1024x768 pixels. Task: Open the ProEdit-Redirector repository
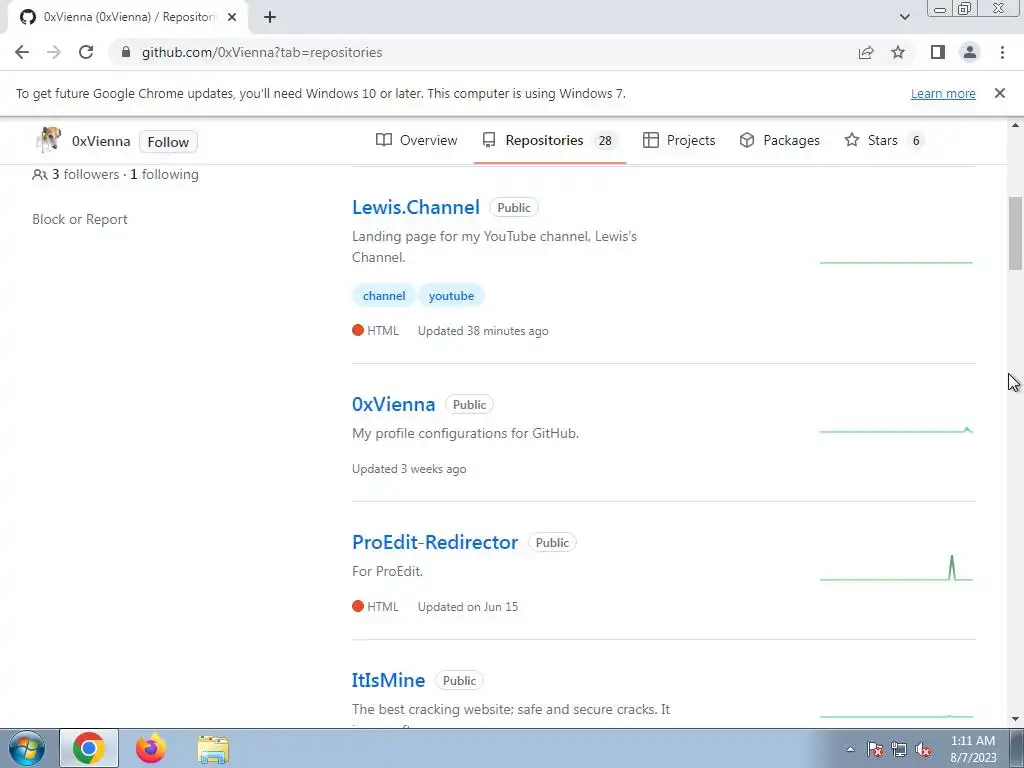435,542
